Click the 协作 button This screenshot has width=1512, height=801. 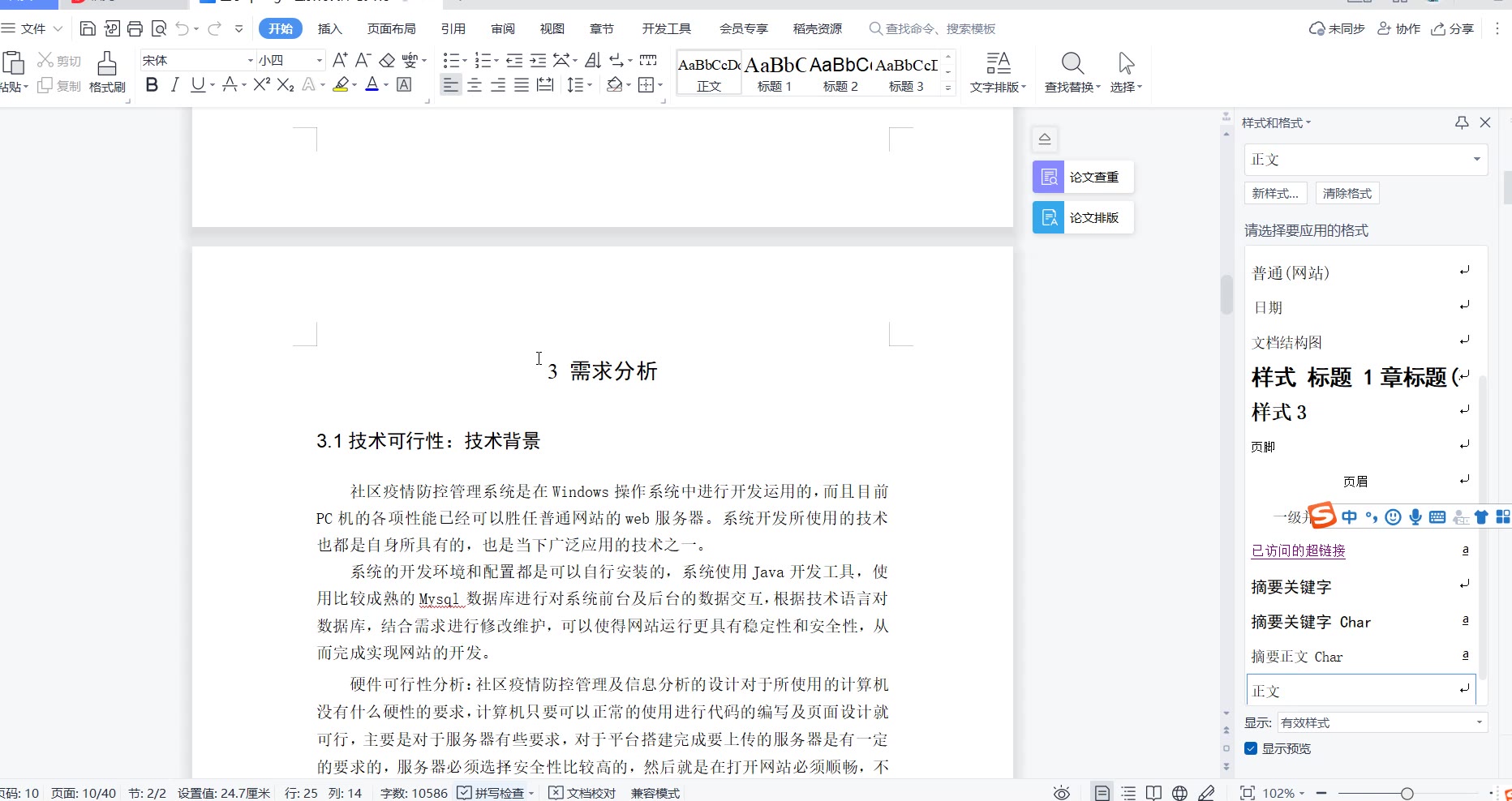coord(1399,28)
